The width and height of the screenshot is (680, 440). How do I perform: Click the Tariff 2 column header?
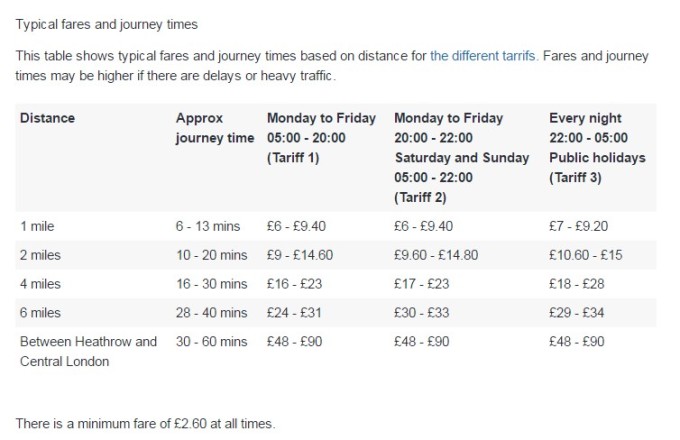coord(461,157)
